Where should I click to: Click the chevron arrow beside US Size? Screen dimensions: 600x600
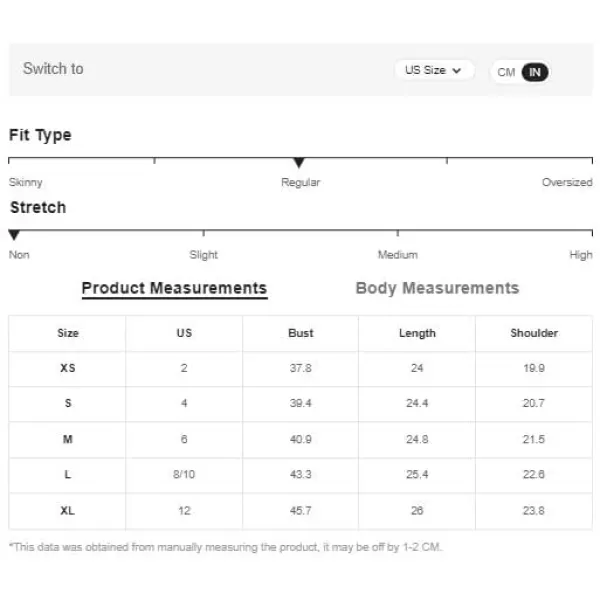tap(457, 71)
